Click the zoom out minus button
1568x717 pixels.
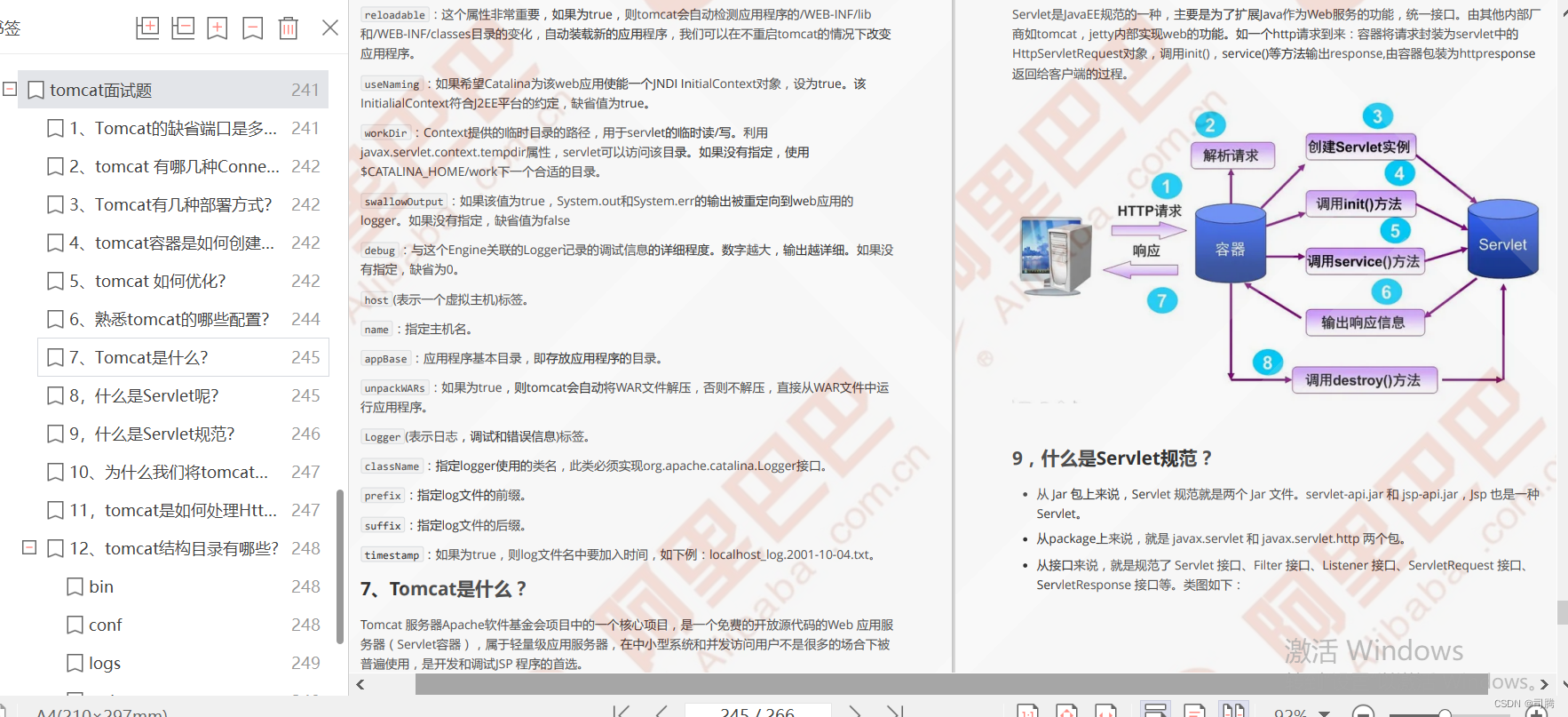click(1363, 712)
